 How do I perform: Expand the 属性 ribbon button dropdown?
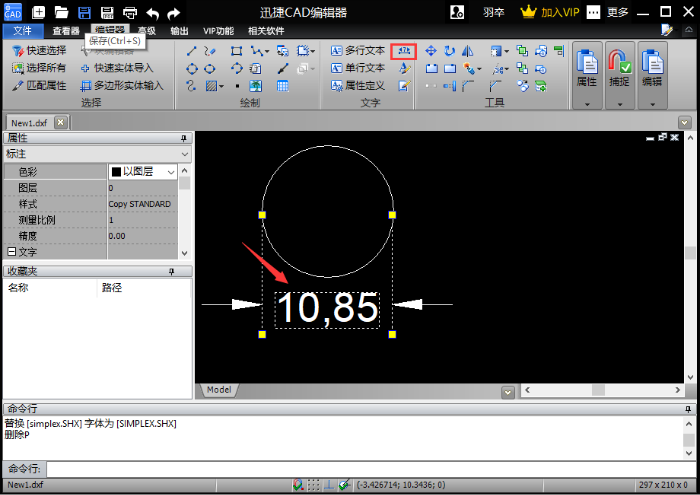coord(587,104)
